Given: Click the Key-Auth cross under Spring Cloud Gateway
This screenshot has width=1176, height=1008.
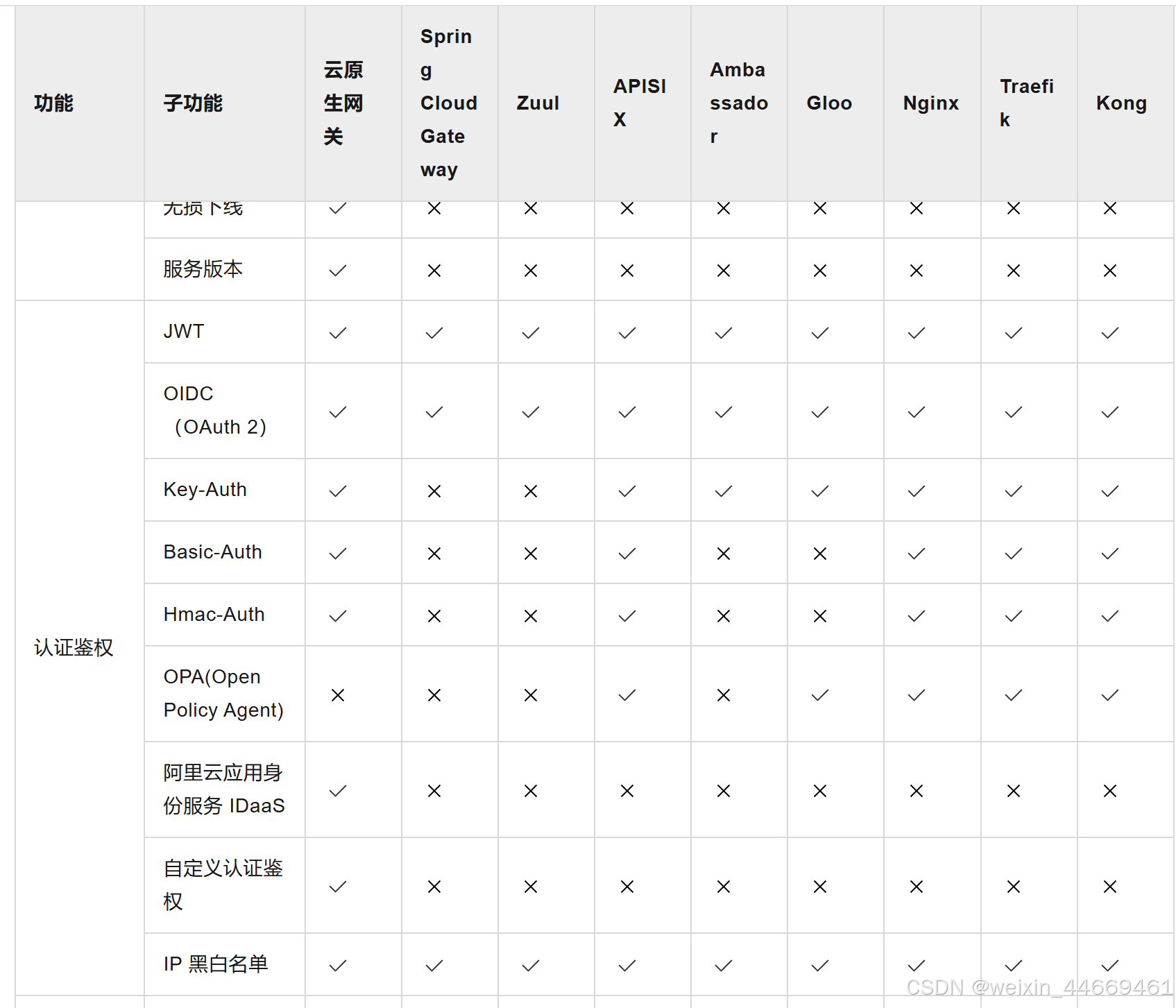Looking at the screenshot, I should pyautogui.click(x=434, y=491).
